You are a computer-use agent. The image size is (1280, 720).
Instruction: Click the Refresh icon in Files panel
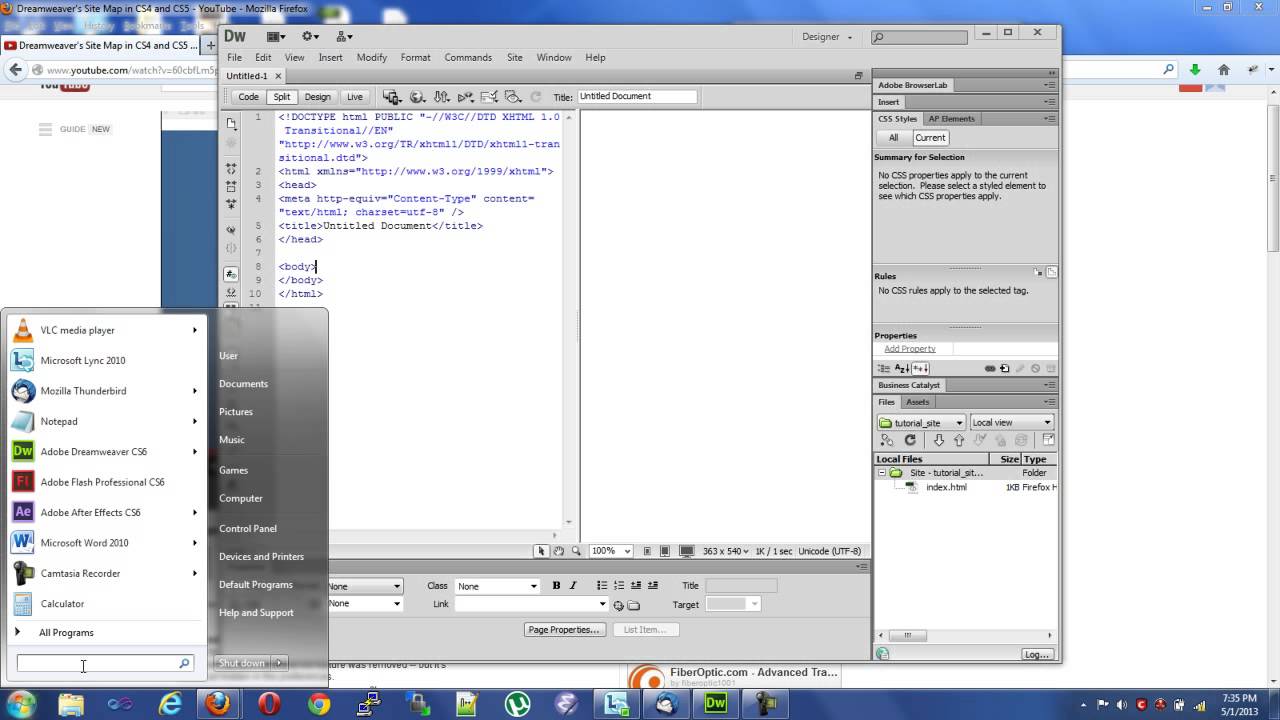coord(910,440)
